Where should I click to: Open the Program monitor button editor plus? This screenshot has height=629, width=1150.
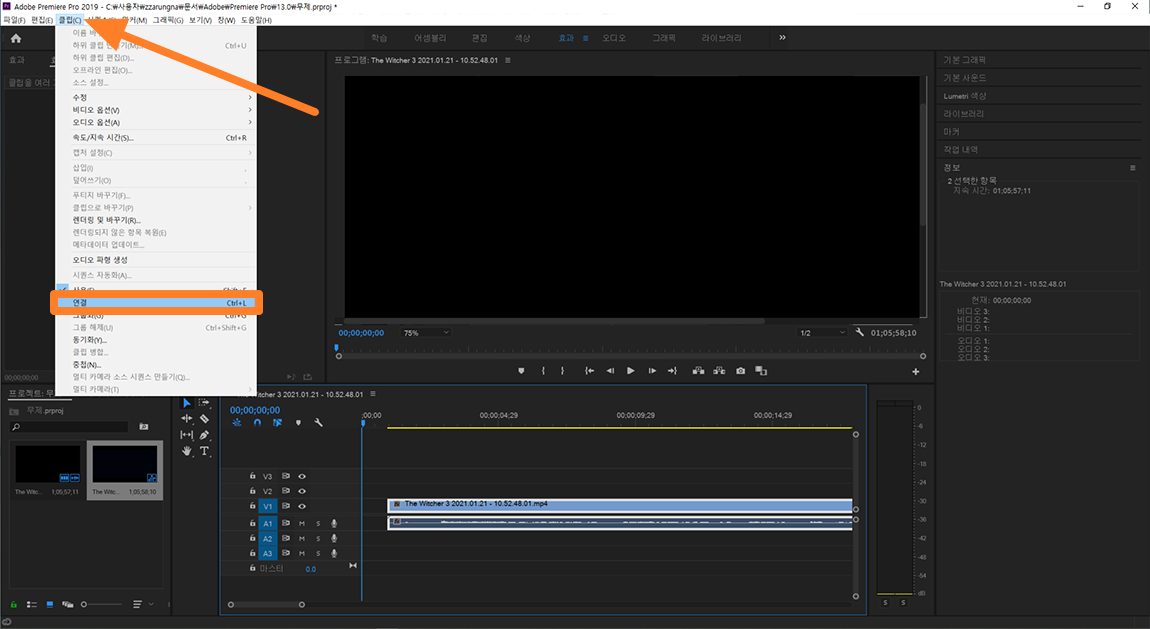(x=915, y=372)
